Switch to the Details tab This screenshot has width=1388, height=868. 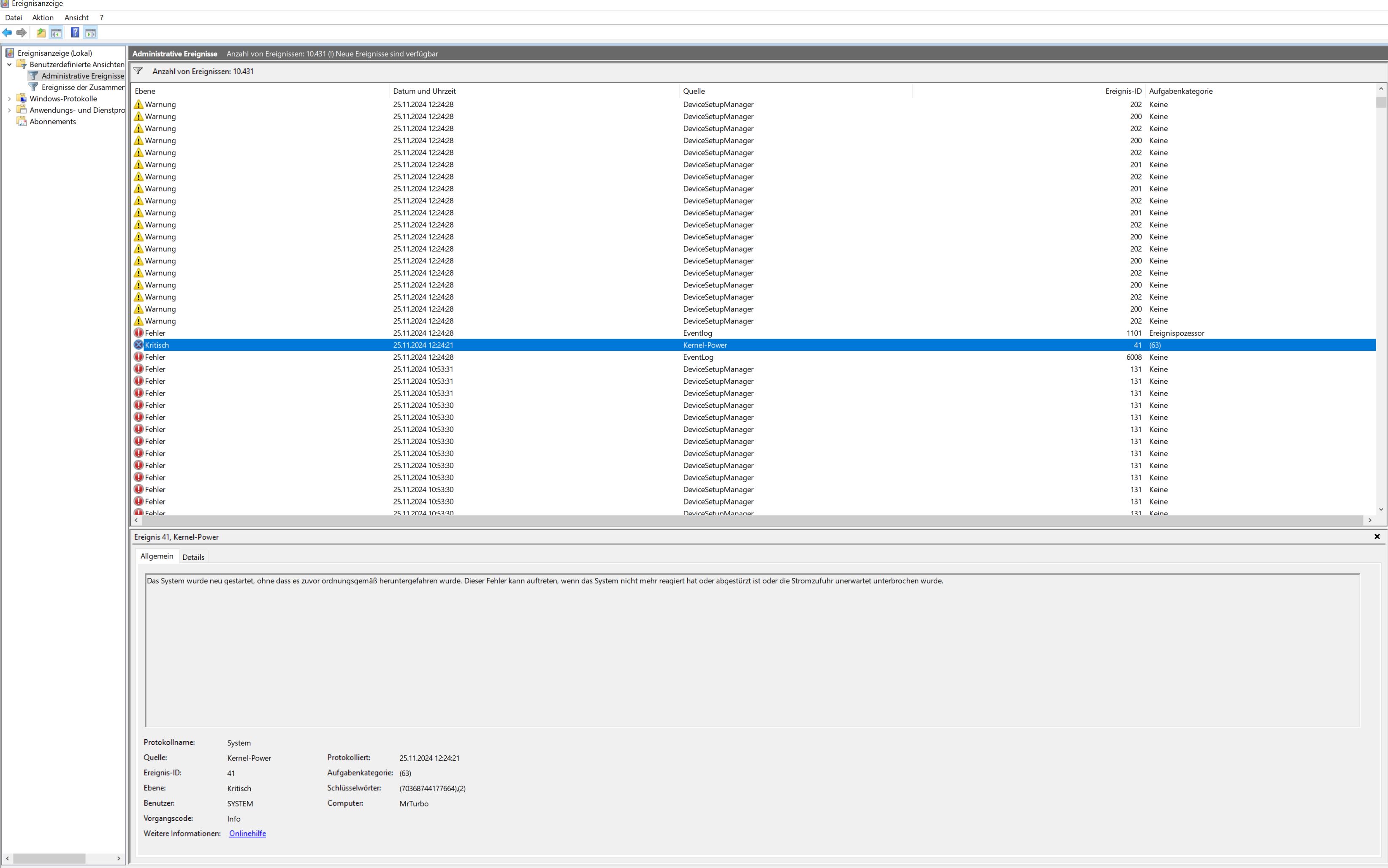(x=193, y=557)
